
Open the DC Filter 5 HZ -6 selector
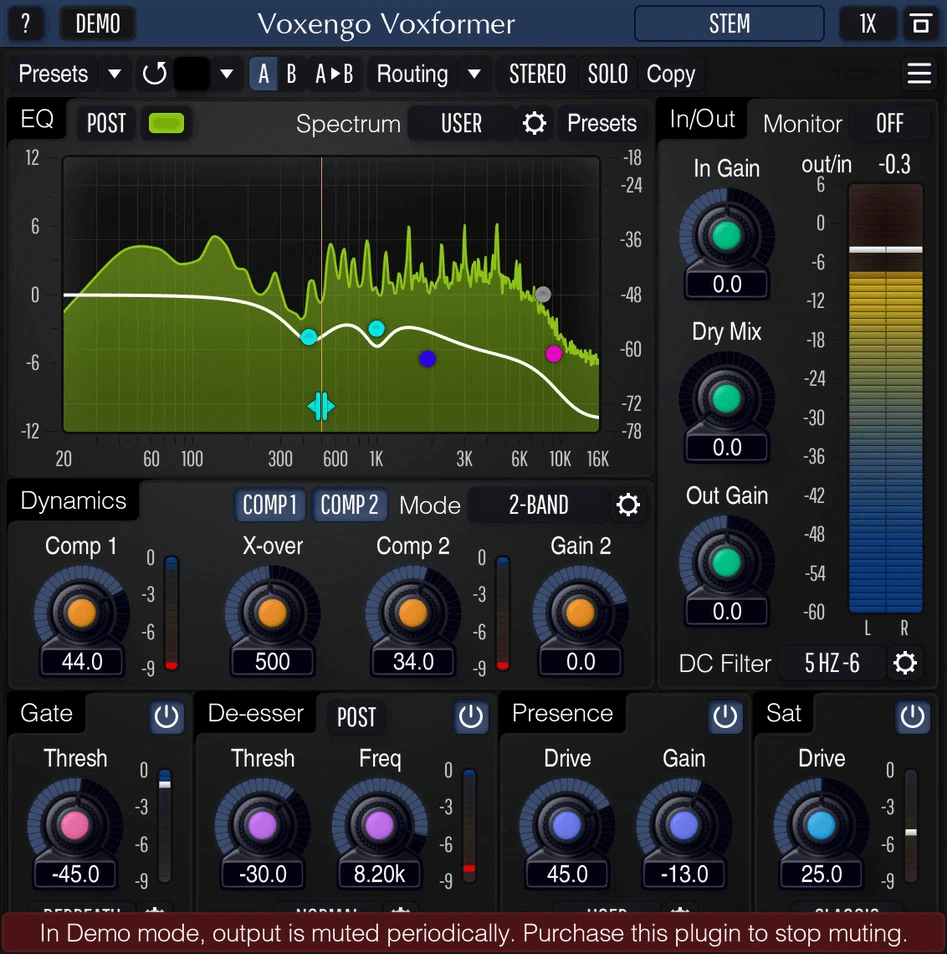[832, 663]
